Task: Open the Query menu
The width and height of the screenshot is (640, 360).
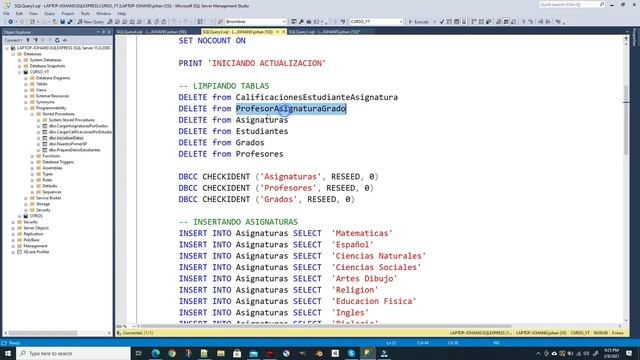Action: point(49,13)
